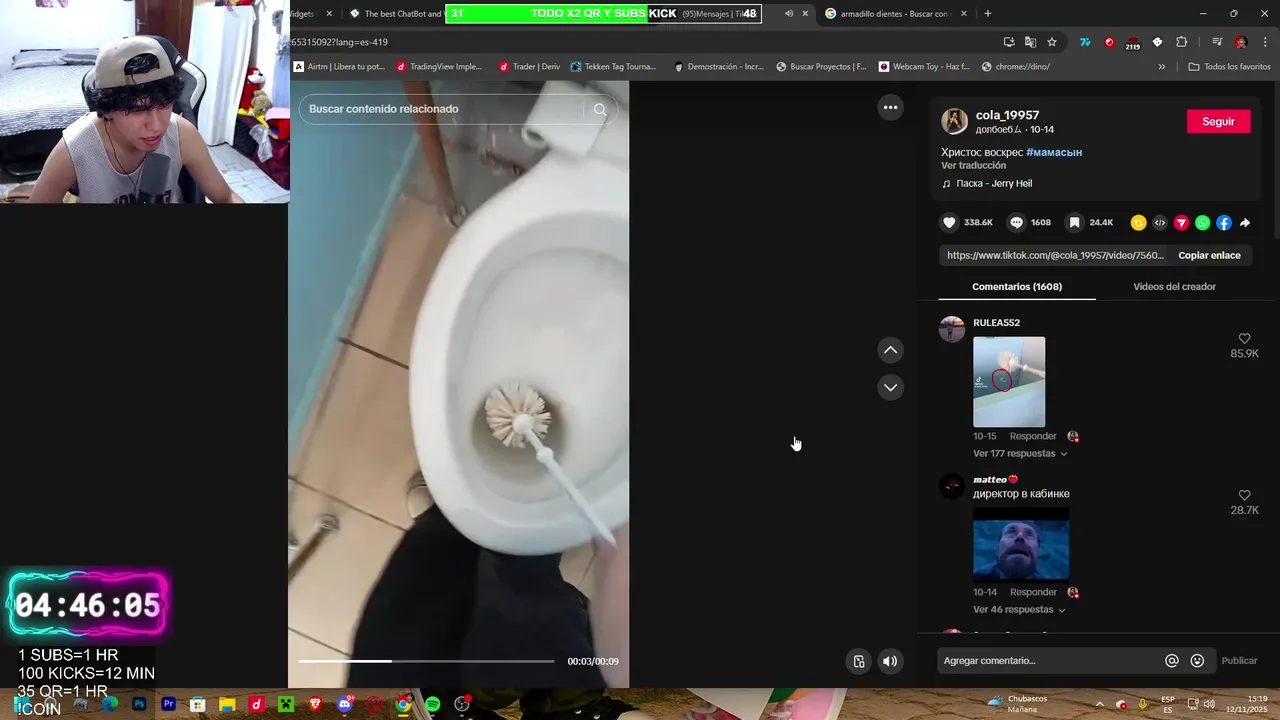1280x720 pixels.
Task: Go to the next video with the down arrow
Action: [x=890, y=387]
